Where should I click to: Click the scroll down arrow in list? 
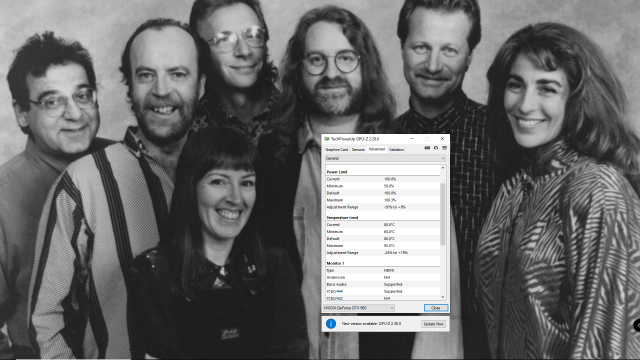click(442, 297)
